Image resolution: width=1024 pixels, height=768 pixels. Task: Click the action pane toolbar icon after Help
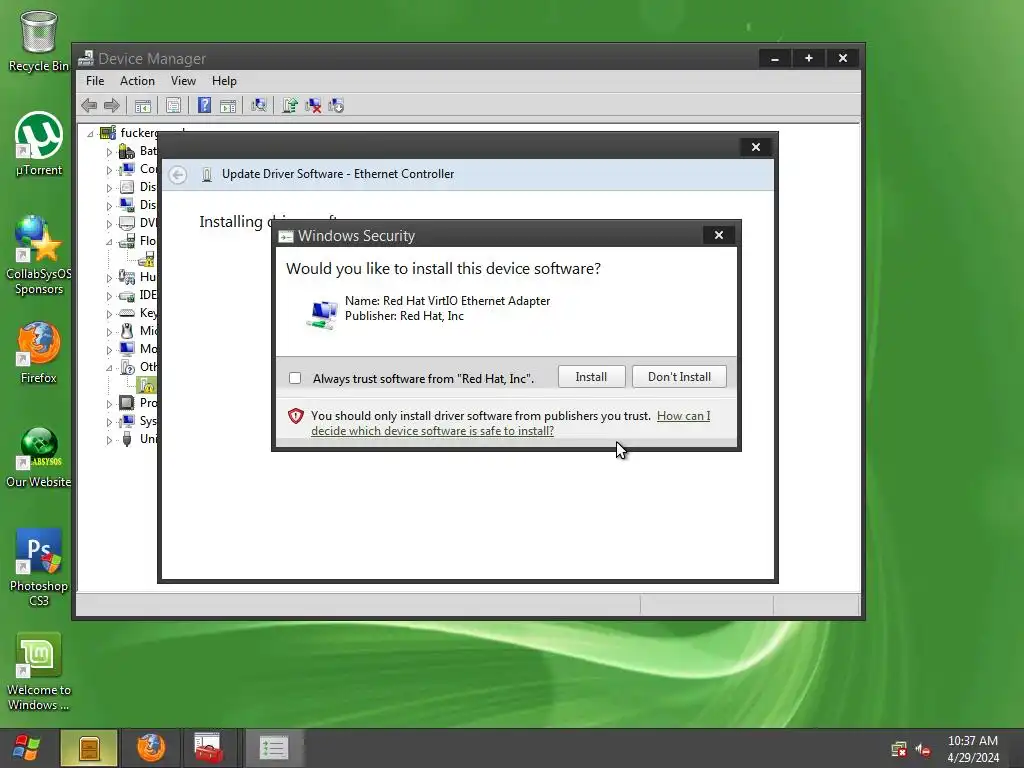point(228,105)
